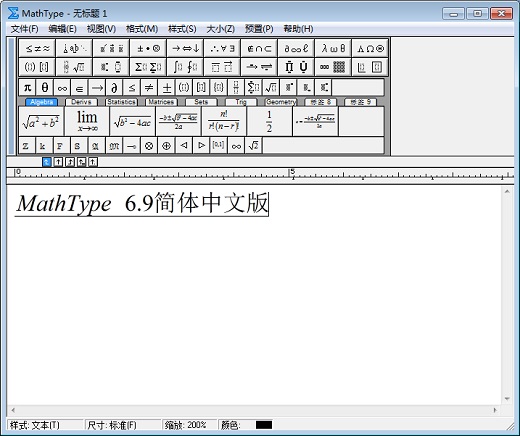Image resolution: width=520 pixels, height=436 pixels.
Task: Insert the partial derivative symbol
Action: tap(114, 88)
